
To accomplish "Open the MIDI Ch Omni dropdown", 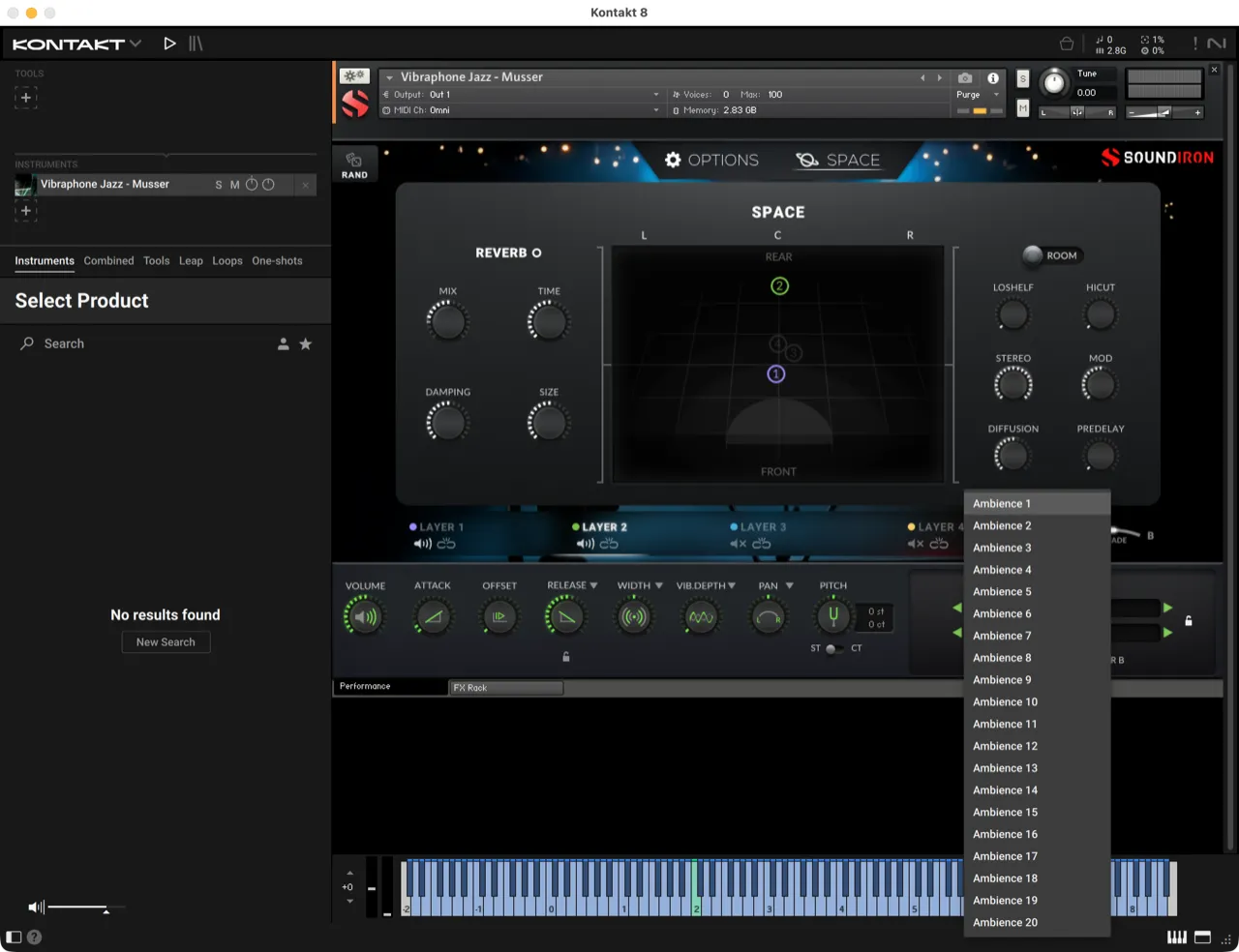I will (x=523, y=110).
